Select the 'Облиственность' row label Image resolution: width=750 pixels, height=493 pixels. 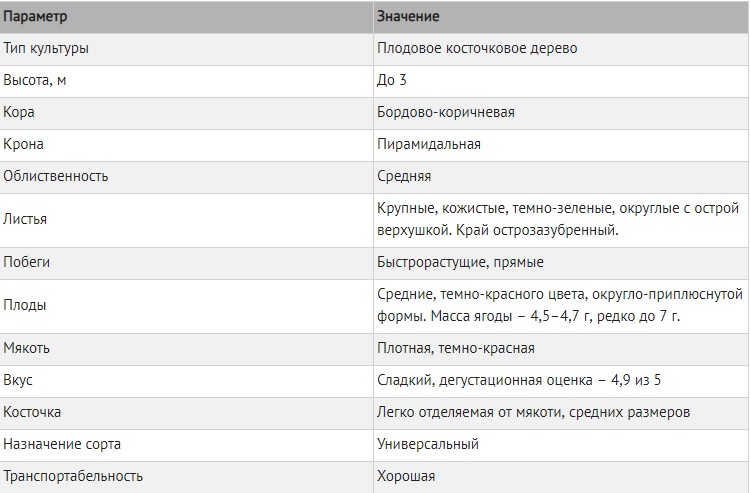click(56, 175)
